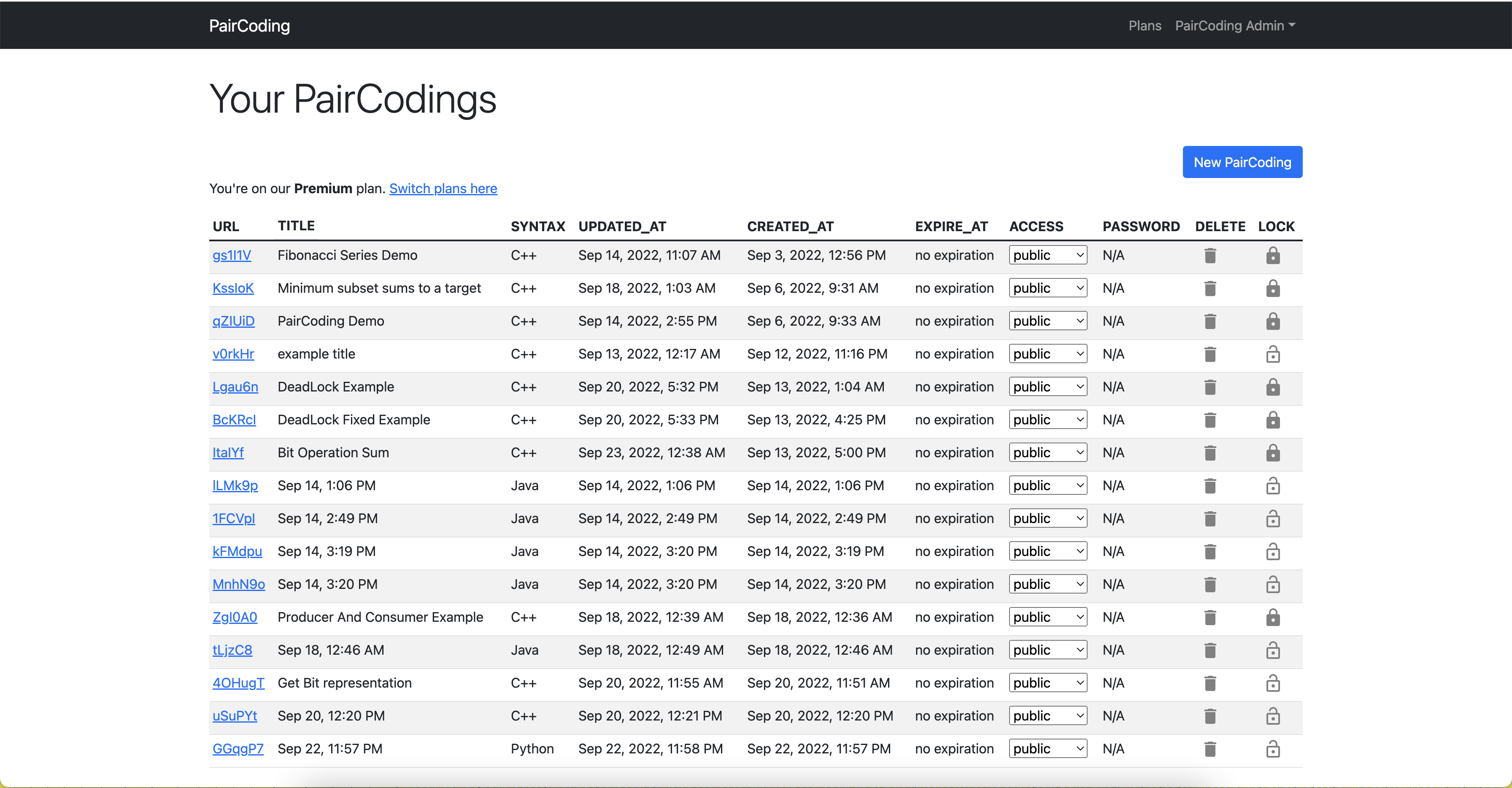
Task: Open the ItalYf pairing link
Action: 228,452
